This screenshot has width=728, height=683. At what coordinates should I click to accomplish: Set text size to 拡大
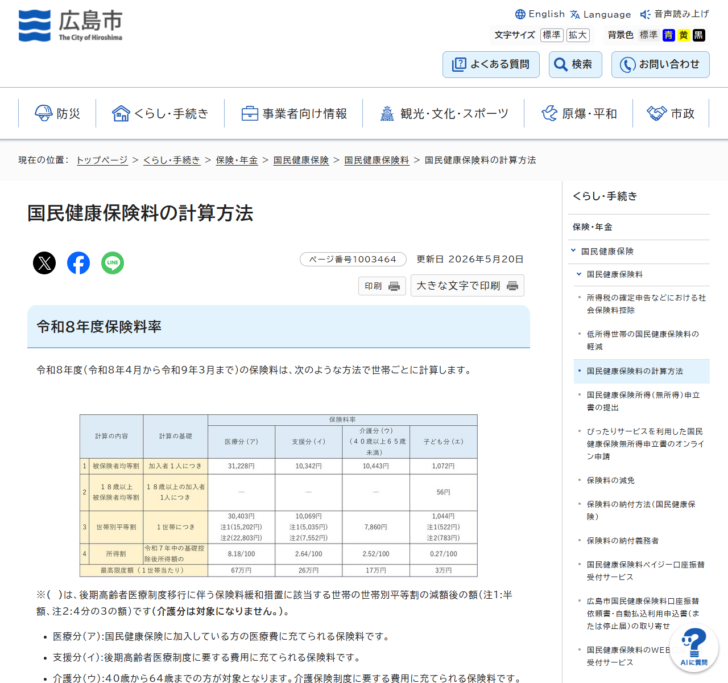(x=578, y=35)
